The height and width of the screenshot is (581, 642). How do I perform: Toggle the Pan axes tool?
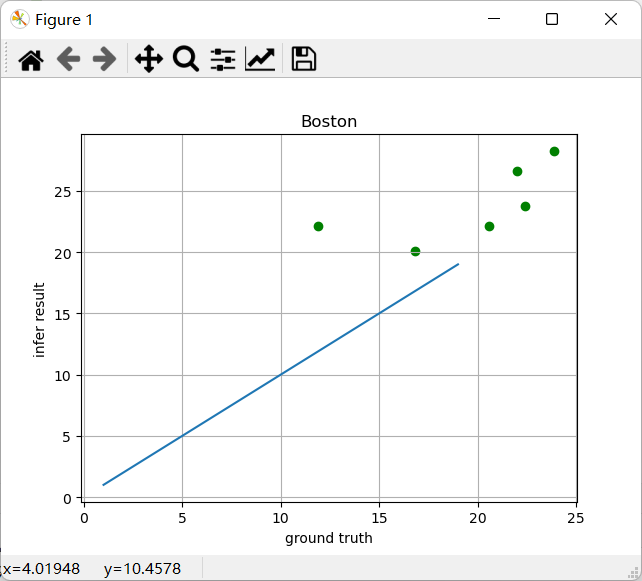[x=148, y=60]
